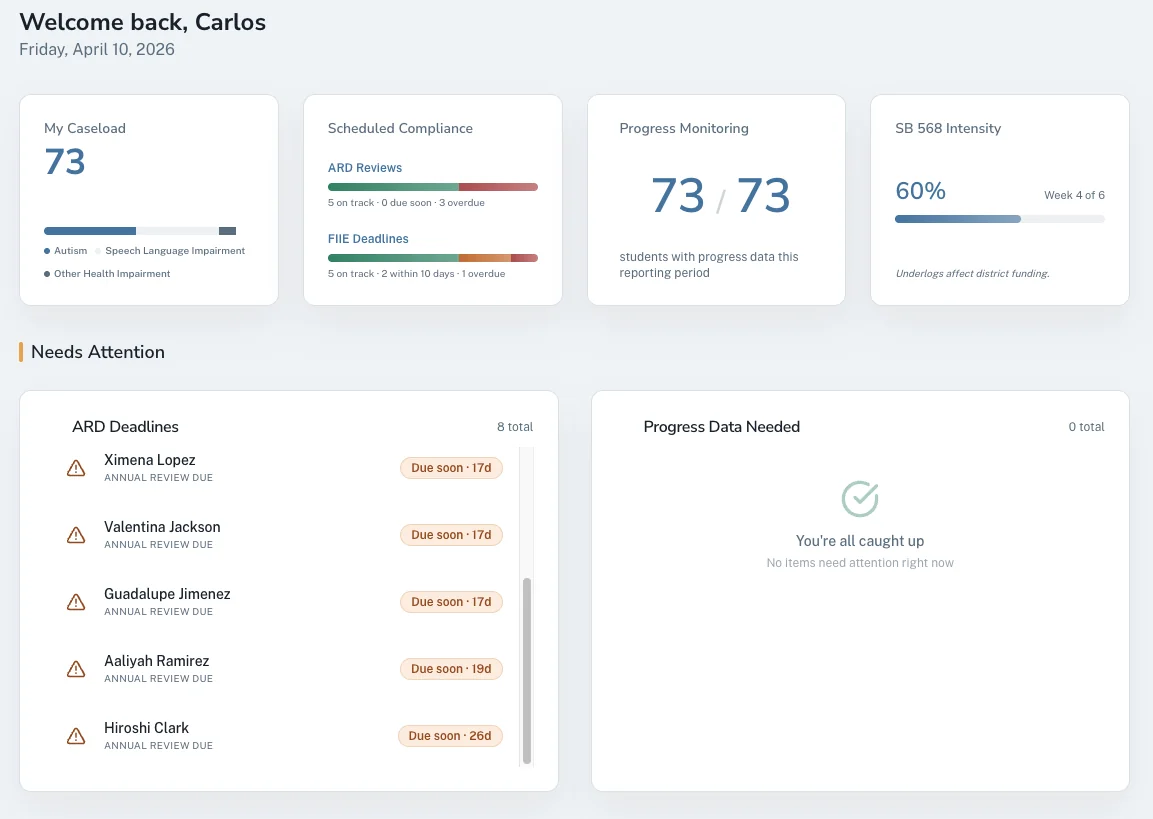Click the warning triangle next to Hiroshi Clark

point(76,735)
